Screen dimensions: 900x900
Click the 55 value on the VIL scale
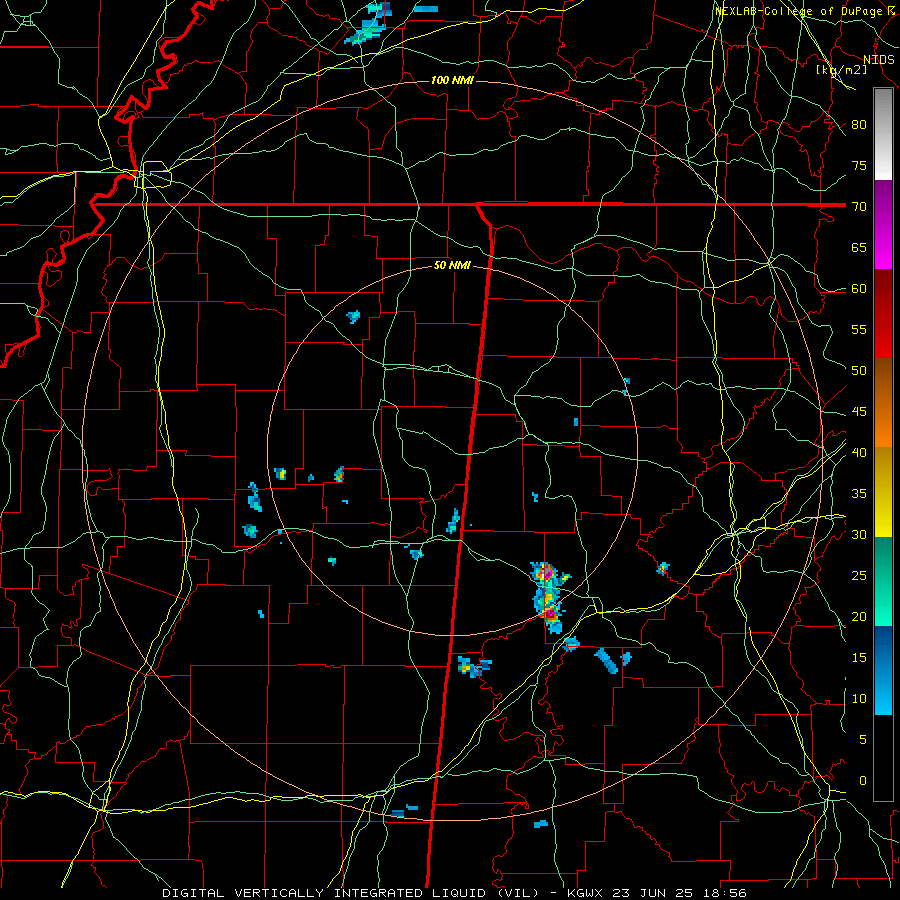[x=859, y=329]
